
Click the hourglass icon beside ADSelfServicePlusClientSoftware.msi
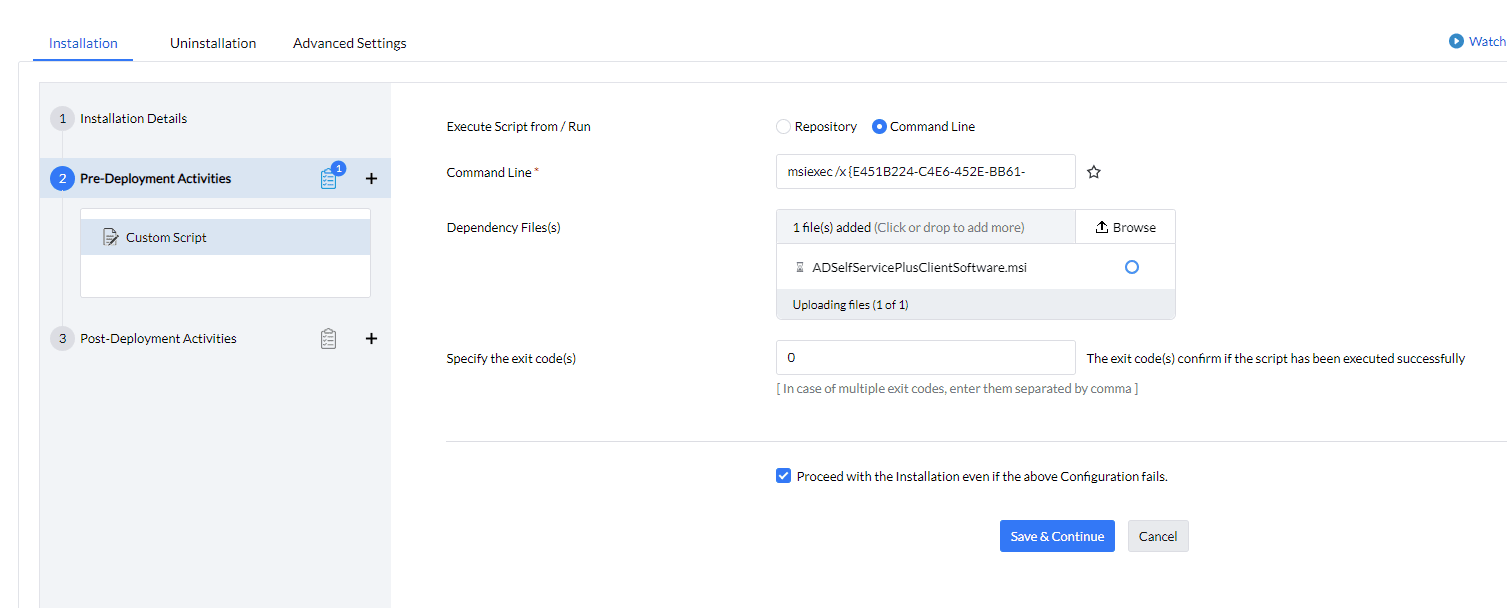pyautogui.click(x=799, y=267)
